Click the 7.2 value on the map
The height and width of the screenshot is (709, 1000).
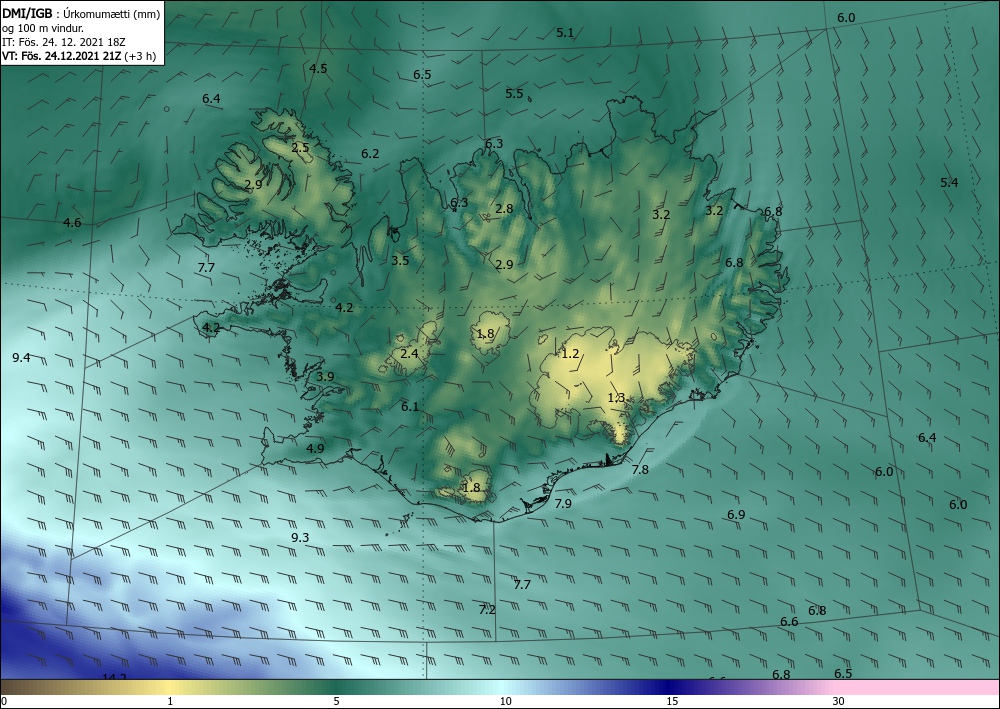tap(487, 610)
